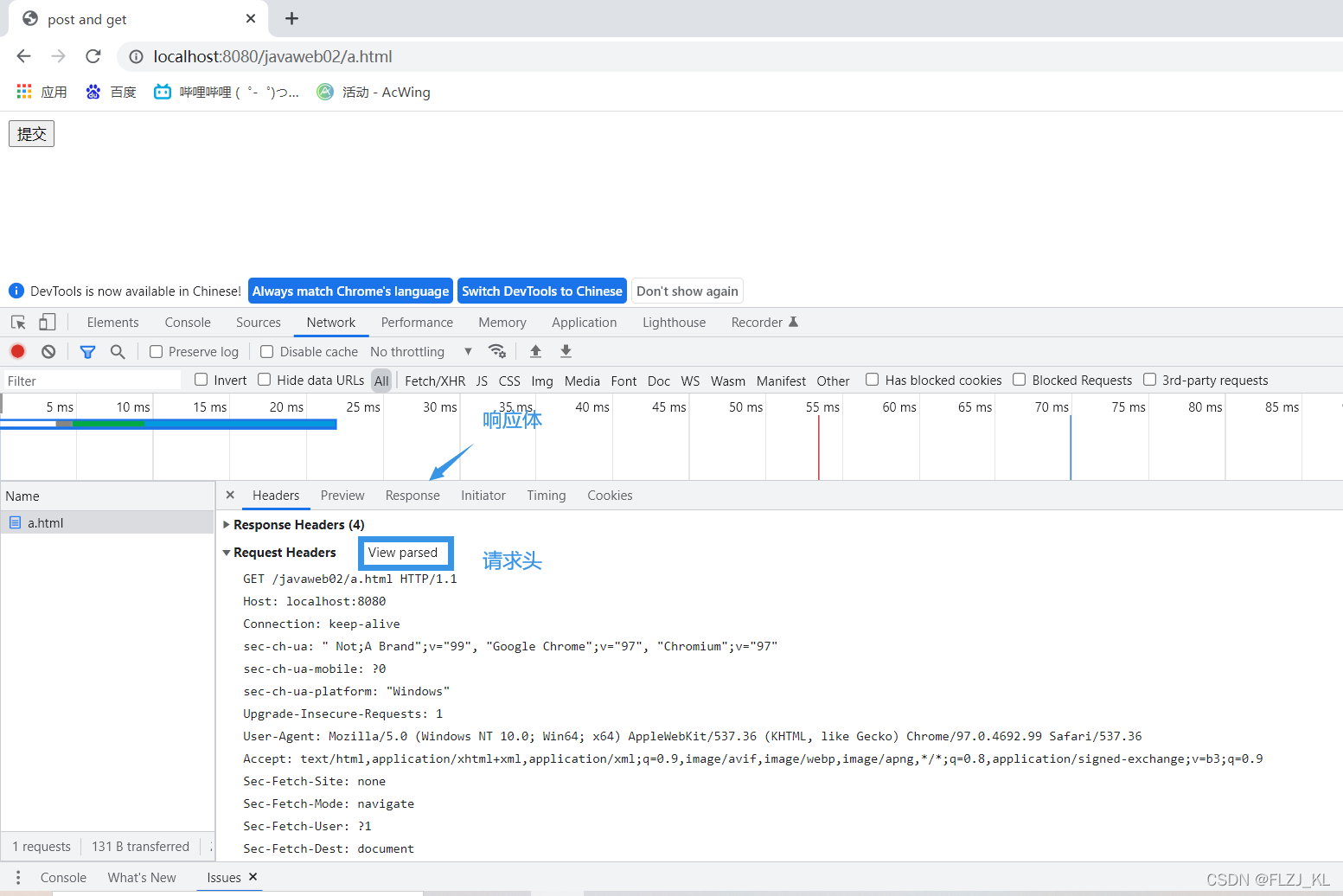Check 3rd-party requests checkbox

point(1150,380)
